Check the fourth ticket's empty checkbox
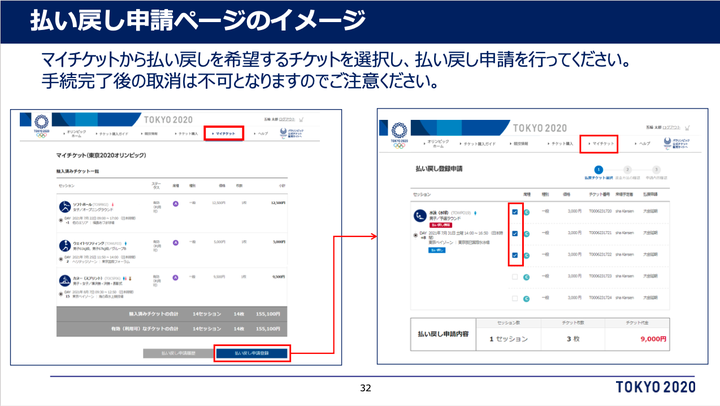Image resolution: width=720 pixels, height=406 pixels. coord(515,276)
